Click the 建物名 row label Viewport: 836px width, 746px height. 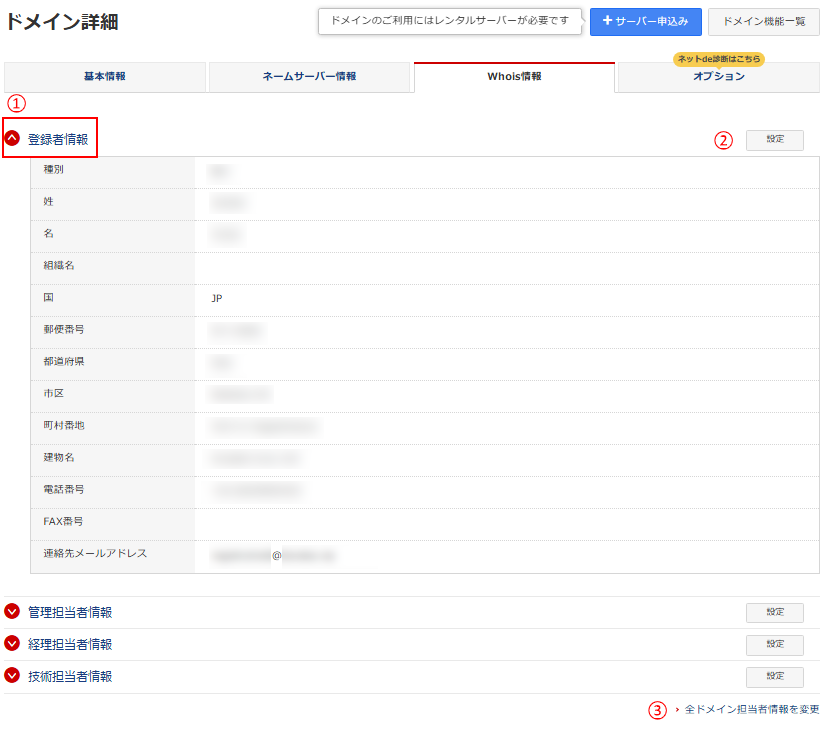coord(59,458)
